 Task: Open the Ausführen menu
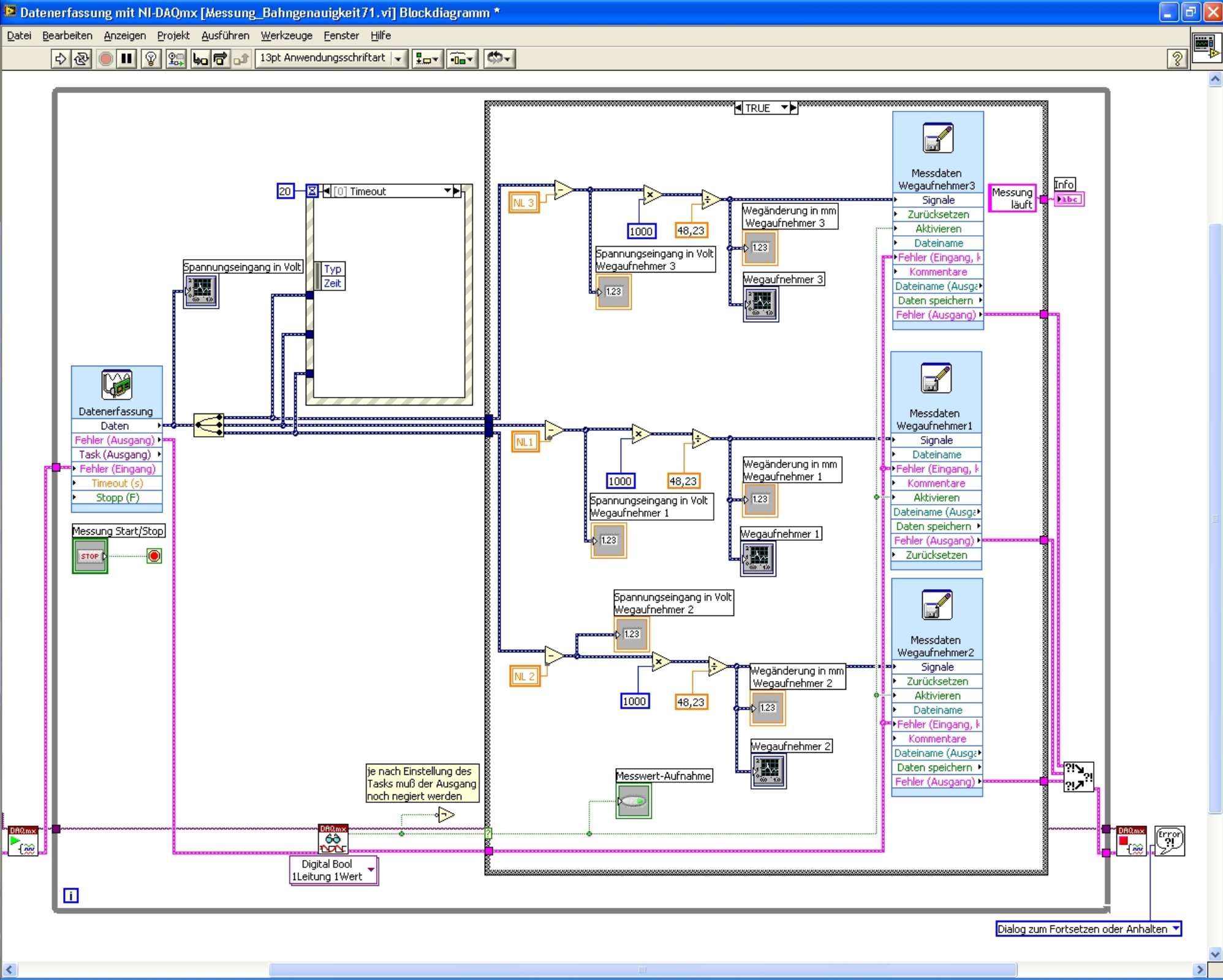pyautogui.click(x=225, y=36)
